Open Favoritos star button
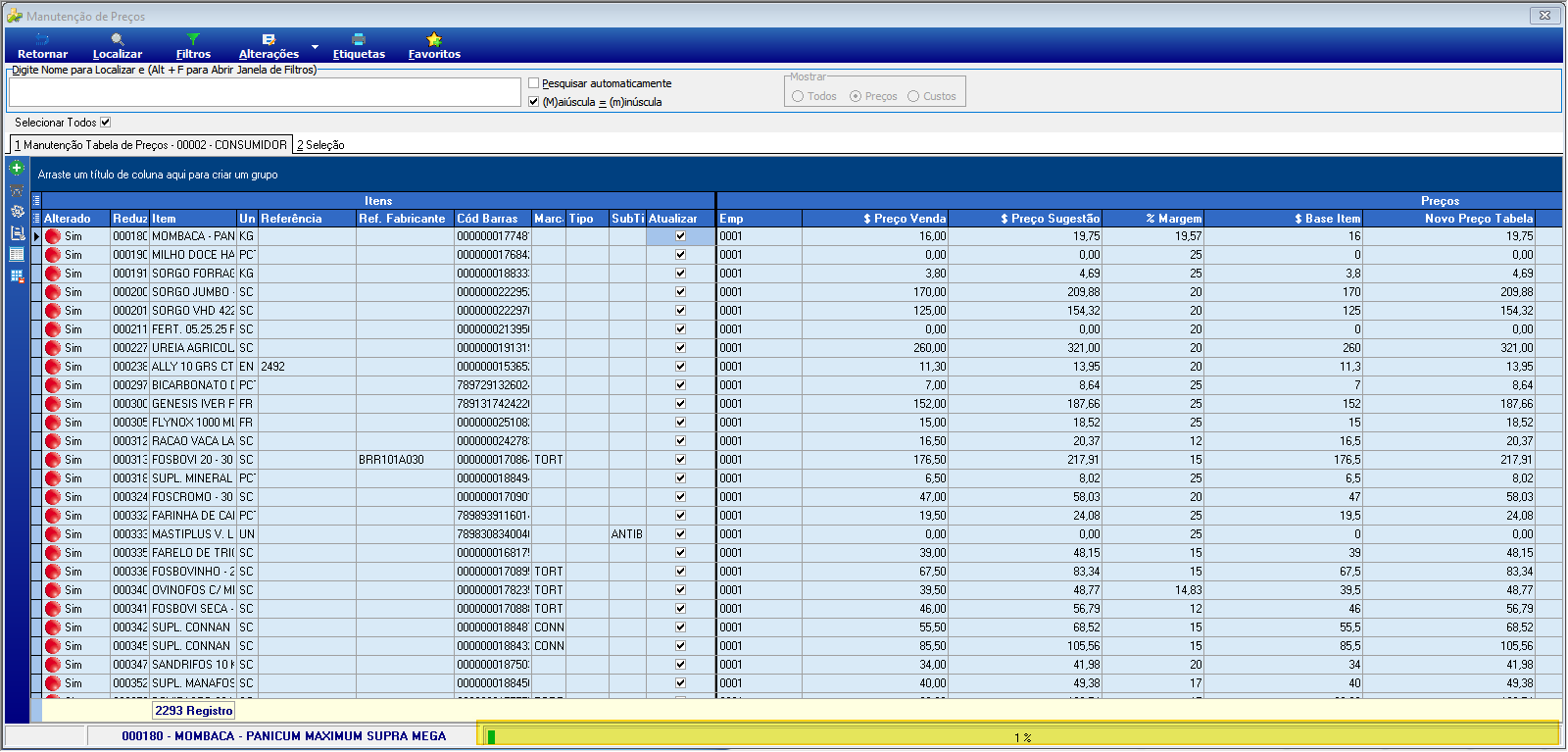 [x=434, y=47]
